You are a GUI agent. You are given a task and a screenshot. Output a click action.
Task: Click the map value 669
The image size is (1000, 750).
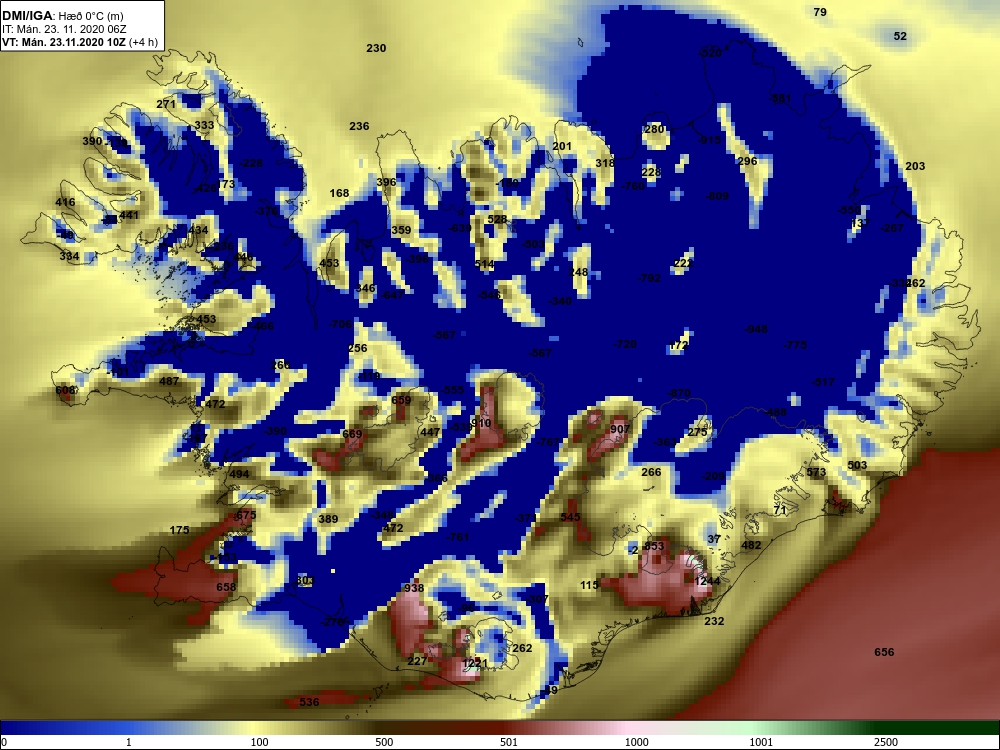(352, 434)
